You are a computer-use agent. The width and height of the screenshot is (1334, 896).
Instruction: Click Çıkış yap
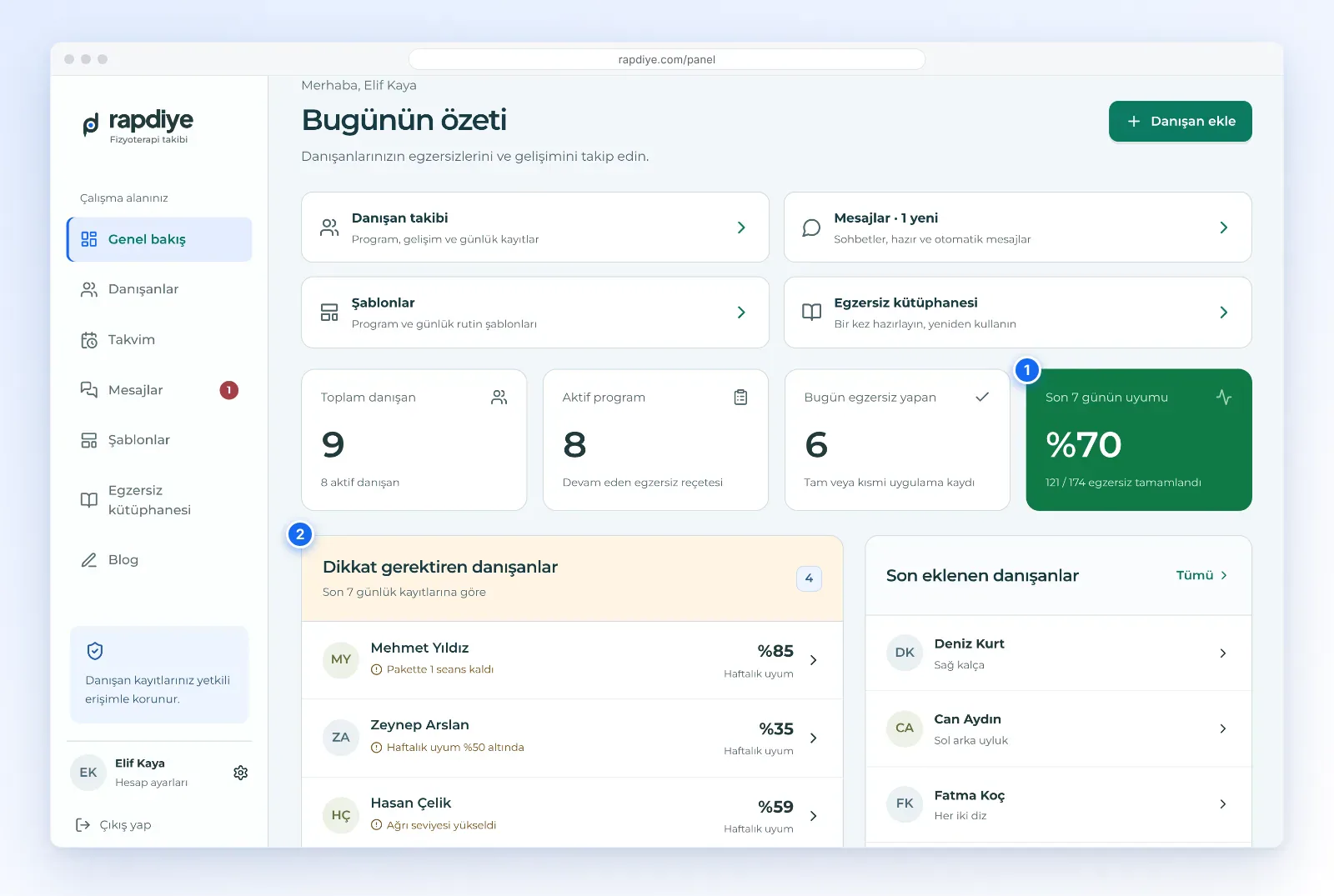pos(113,825)
